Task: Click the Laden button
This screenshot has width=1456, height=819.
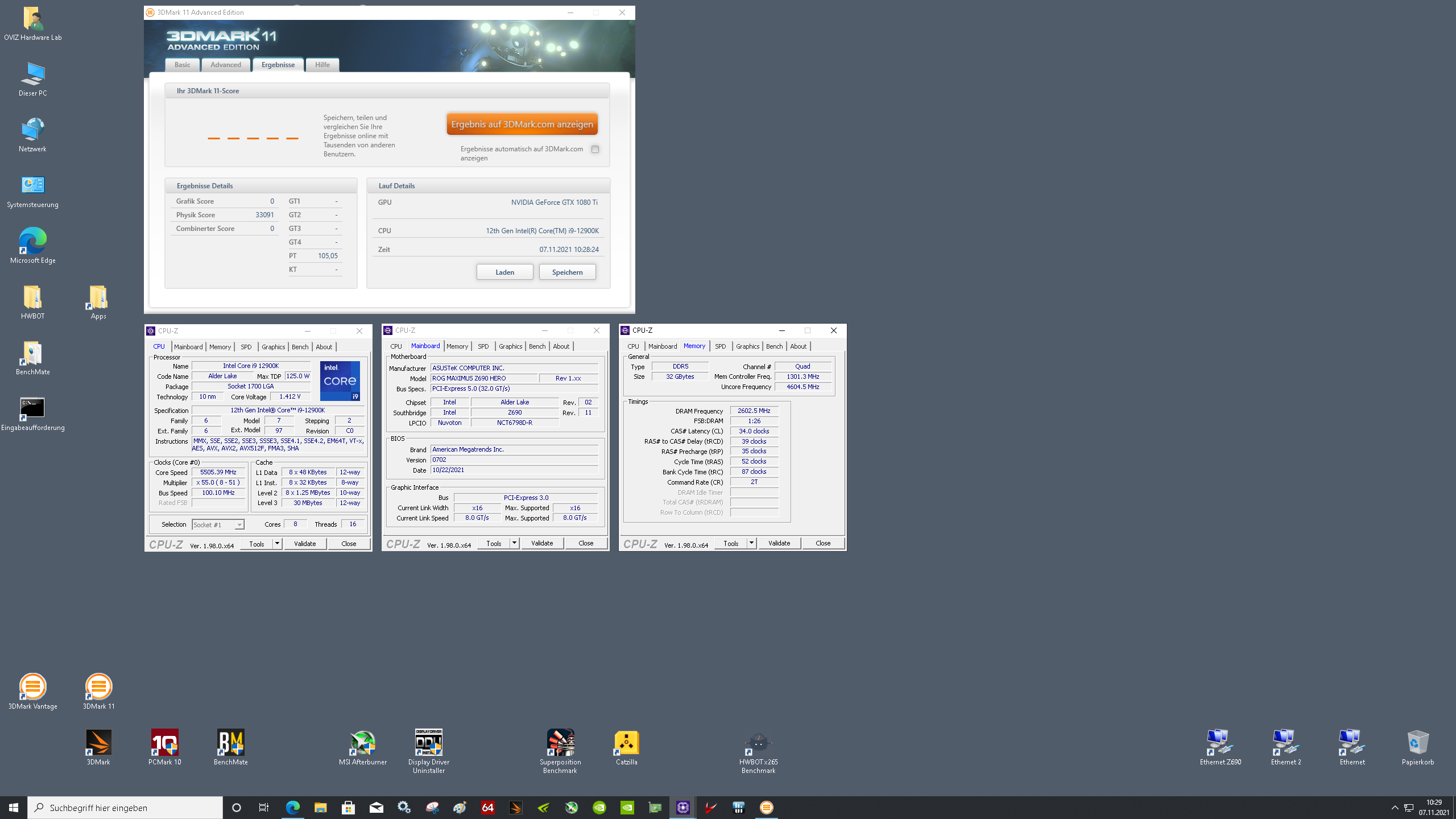Action: (505, 272)
